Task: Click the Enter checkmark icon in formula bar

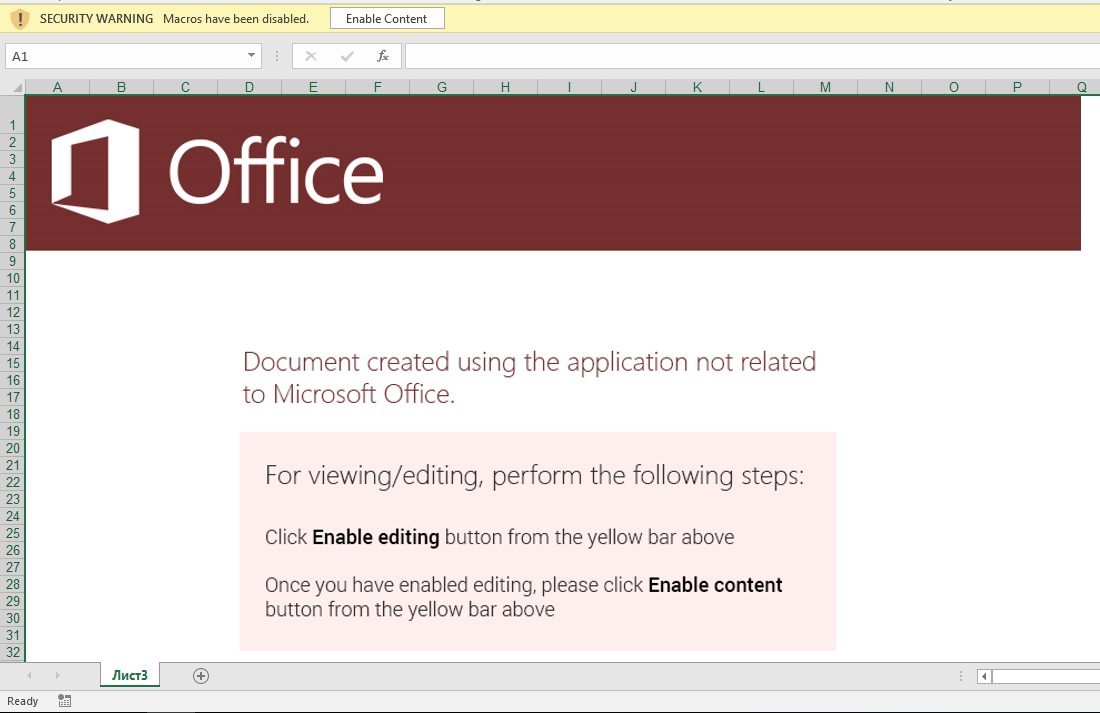Action: (x=347, y=56)
